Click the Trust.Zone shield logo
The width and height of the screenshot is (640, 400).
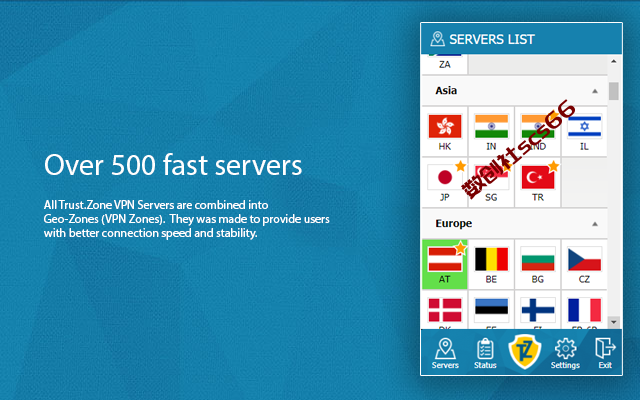pos(524,351)
